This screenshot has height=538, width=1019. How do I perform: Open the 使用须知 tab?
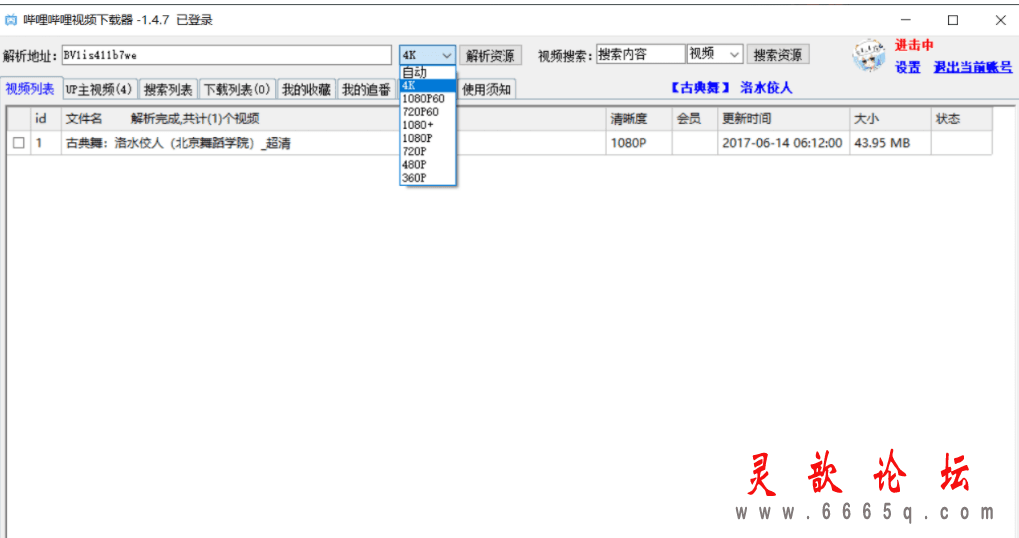pos(487,90)
